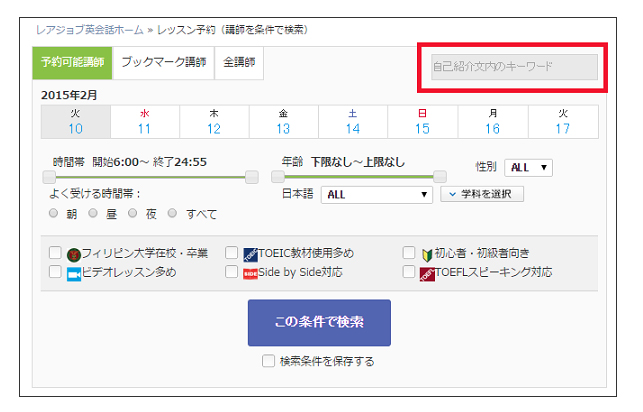Check フィリピン大学在校・卒業 checkbox
The width and height of the screenshot is (643, 412).
coord(55,253)
